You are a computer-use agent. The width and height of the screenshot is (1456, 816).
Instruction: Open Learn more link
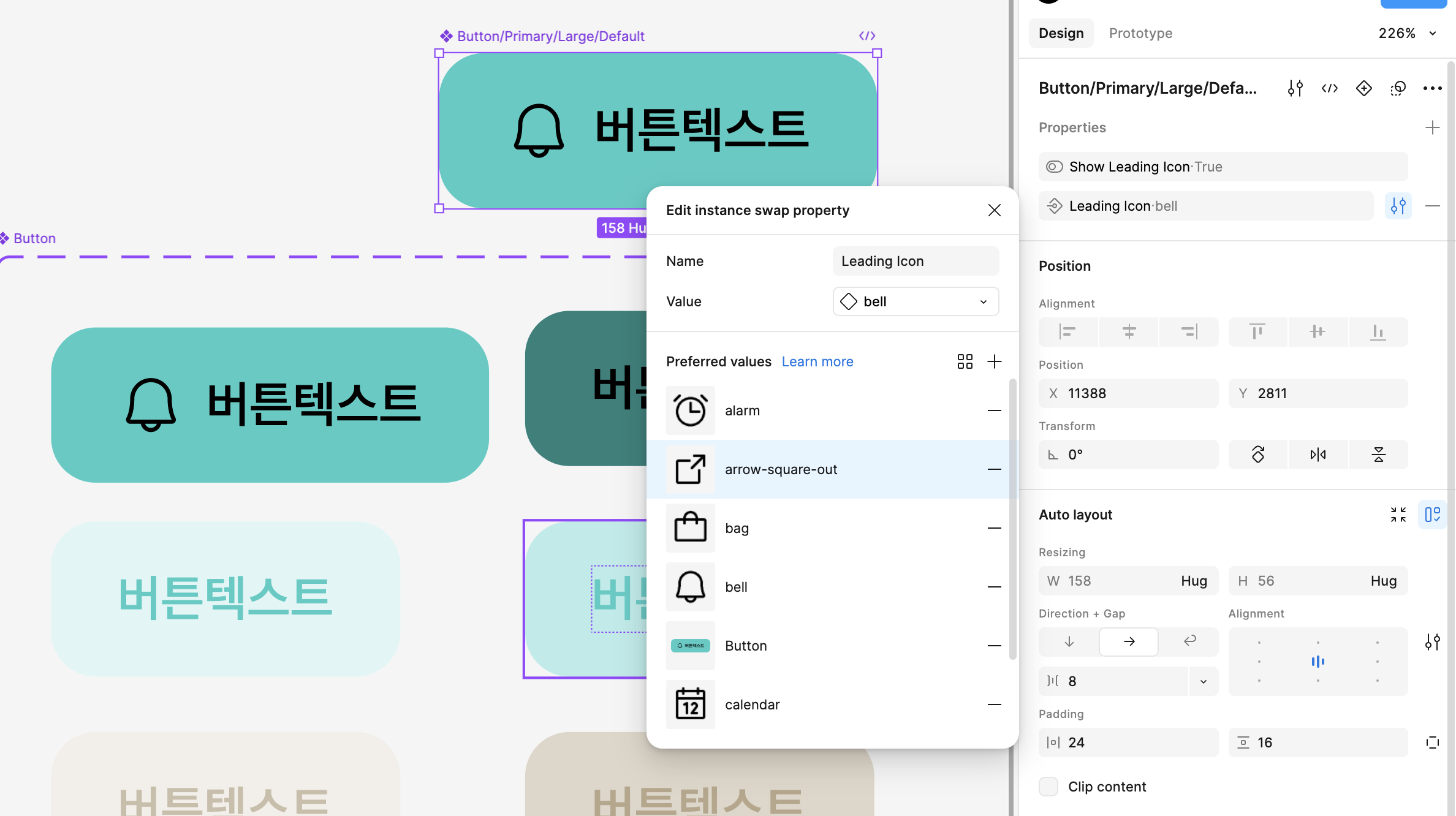(817, 361)
